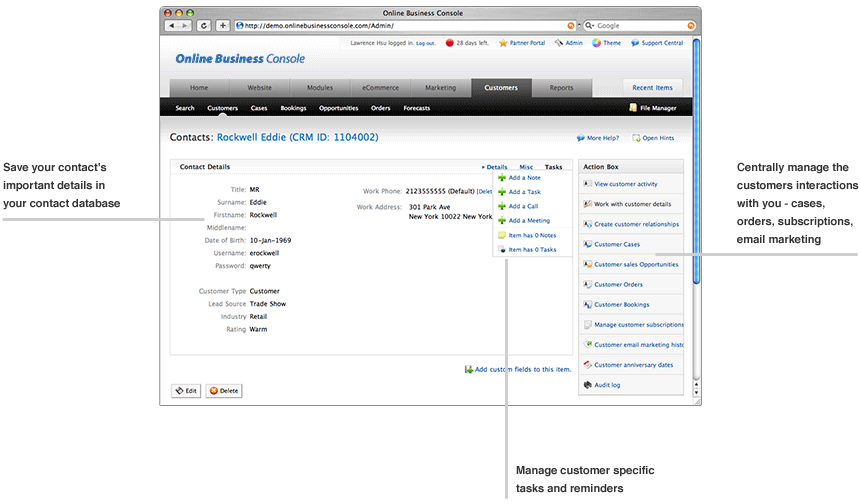Expand the Recent Items menu
860x504 pixels.
tap(652, 88)
